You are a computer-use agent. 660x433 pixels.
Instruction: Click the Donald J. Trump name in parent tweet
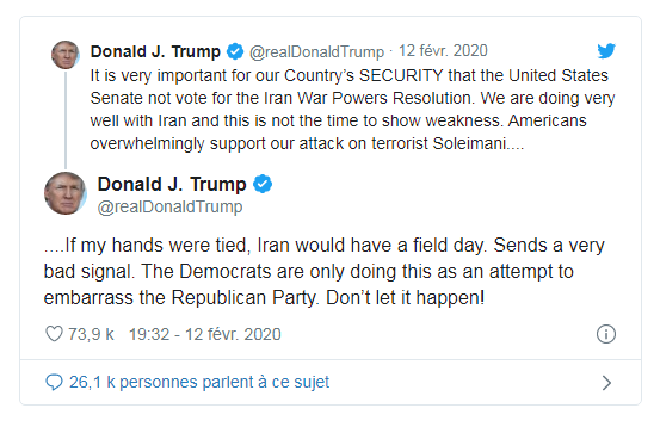pyautogui.click(x=156, y=51)
